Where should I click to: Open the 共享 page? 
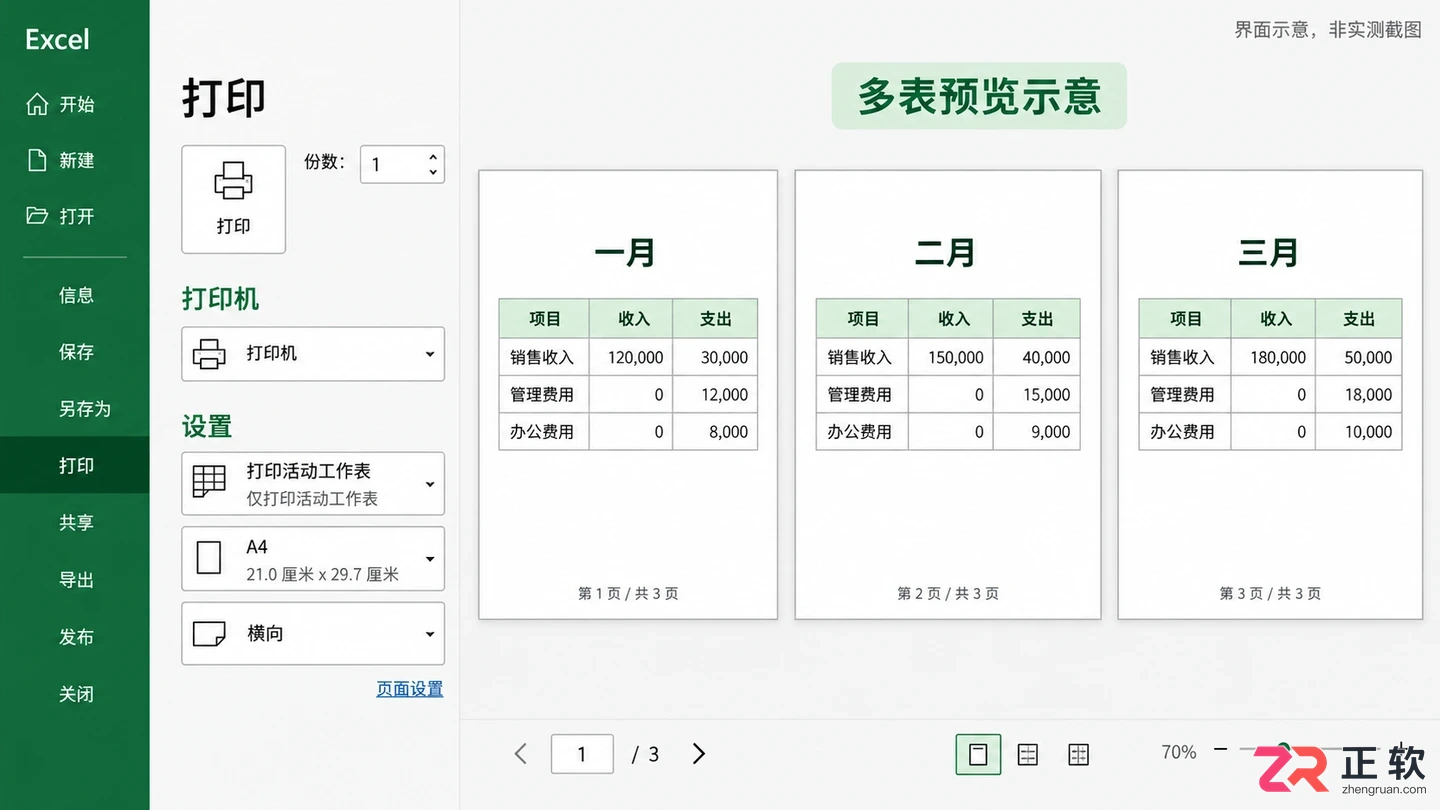click(x=76, y=522)
